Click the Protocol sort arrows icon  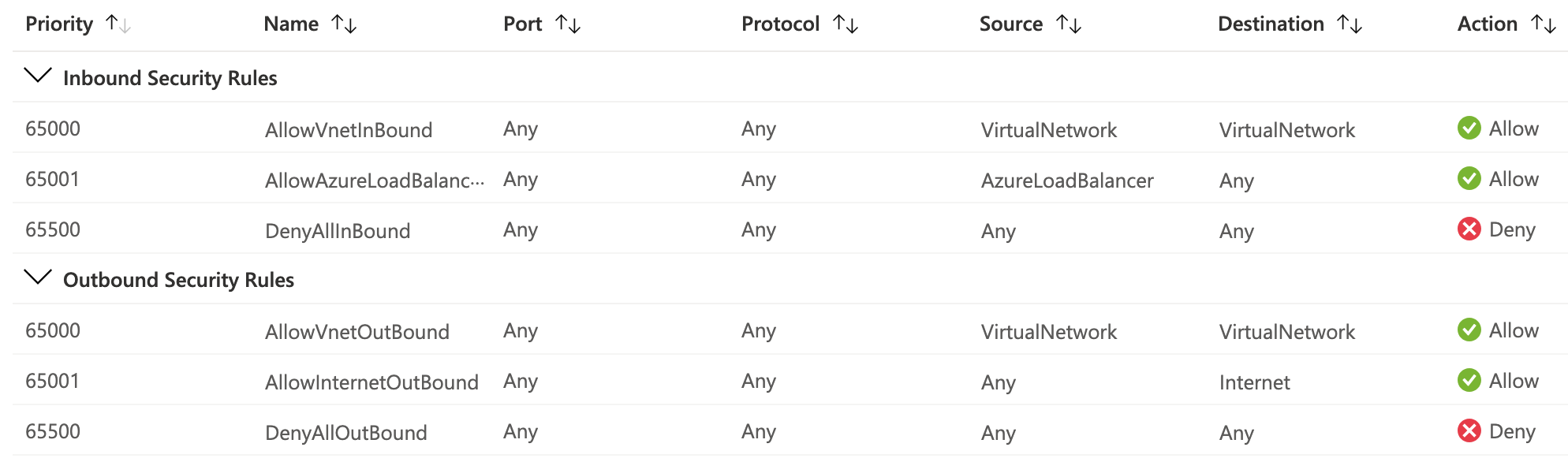(846, 24)
